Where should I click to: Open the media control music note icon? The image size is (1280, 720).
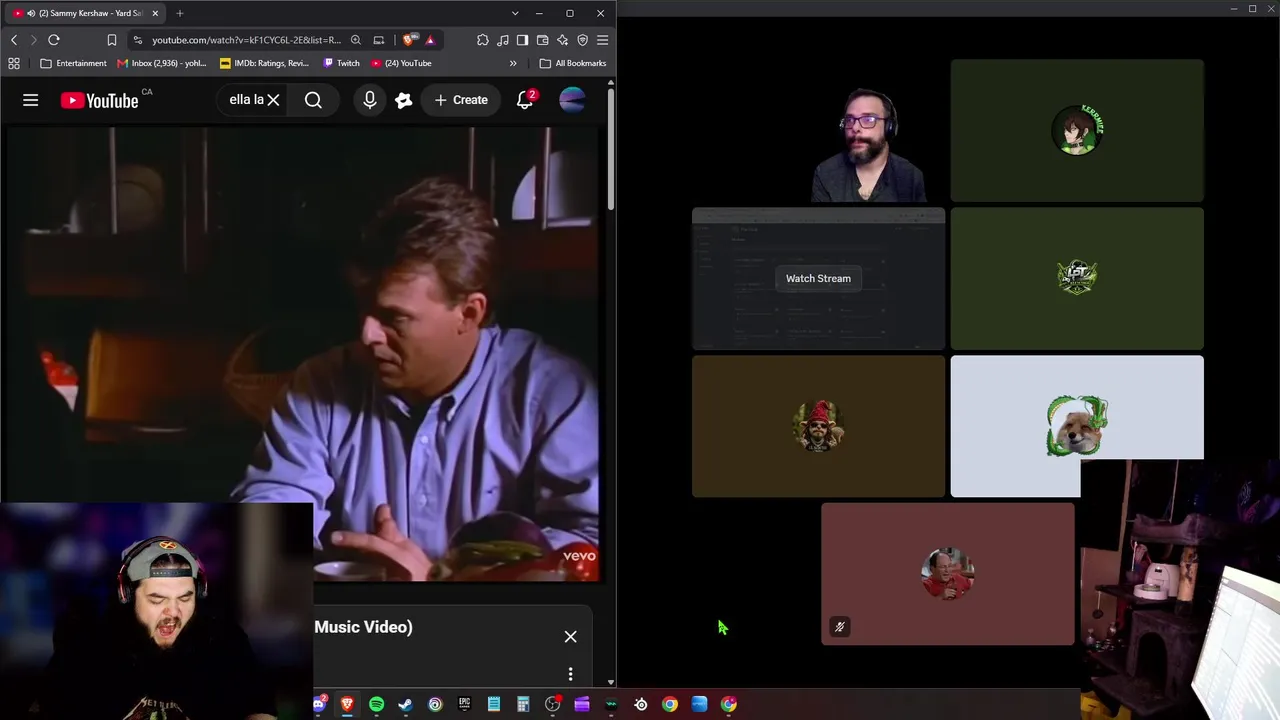click(503, 40)
